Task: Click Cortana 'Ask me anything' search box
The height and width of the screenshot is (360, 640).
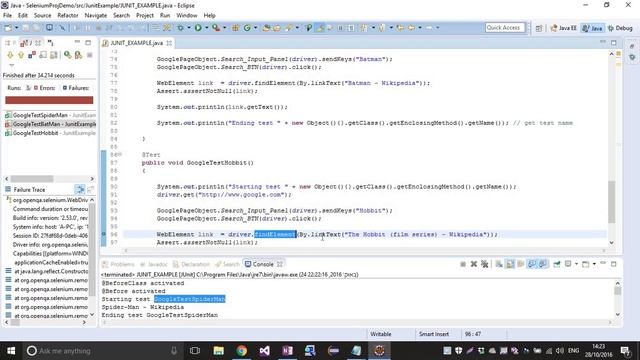Action: 102,351
